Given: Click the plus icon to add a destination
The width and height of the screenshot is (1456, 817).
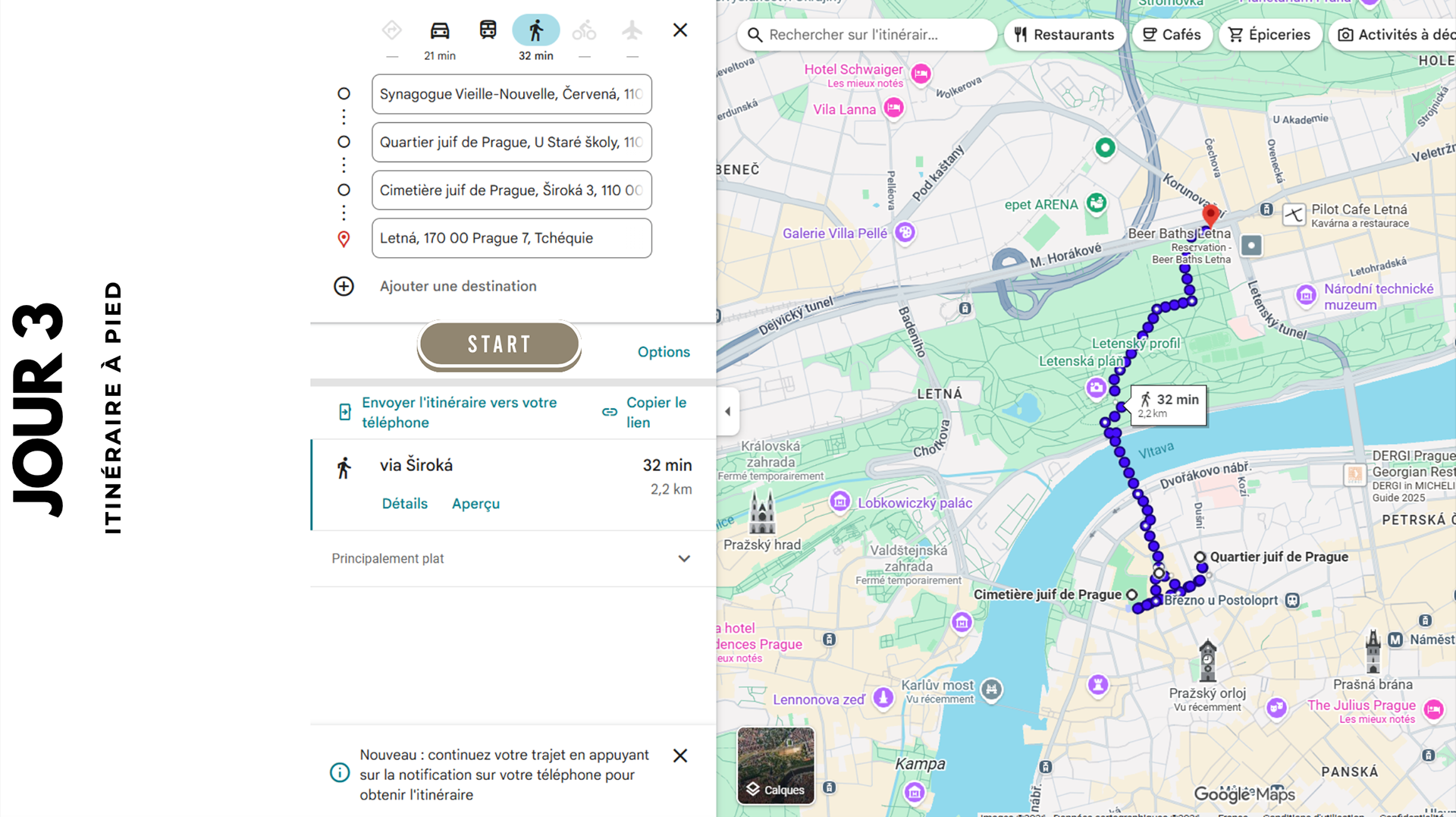Looking at the screenshot, I should 344,286.
